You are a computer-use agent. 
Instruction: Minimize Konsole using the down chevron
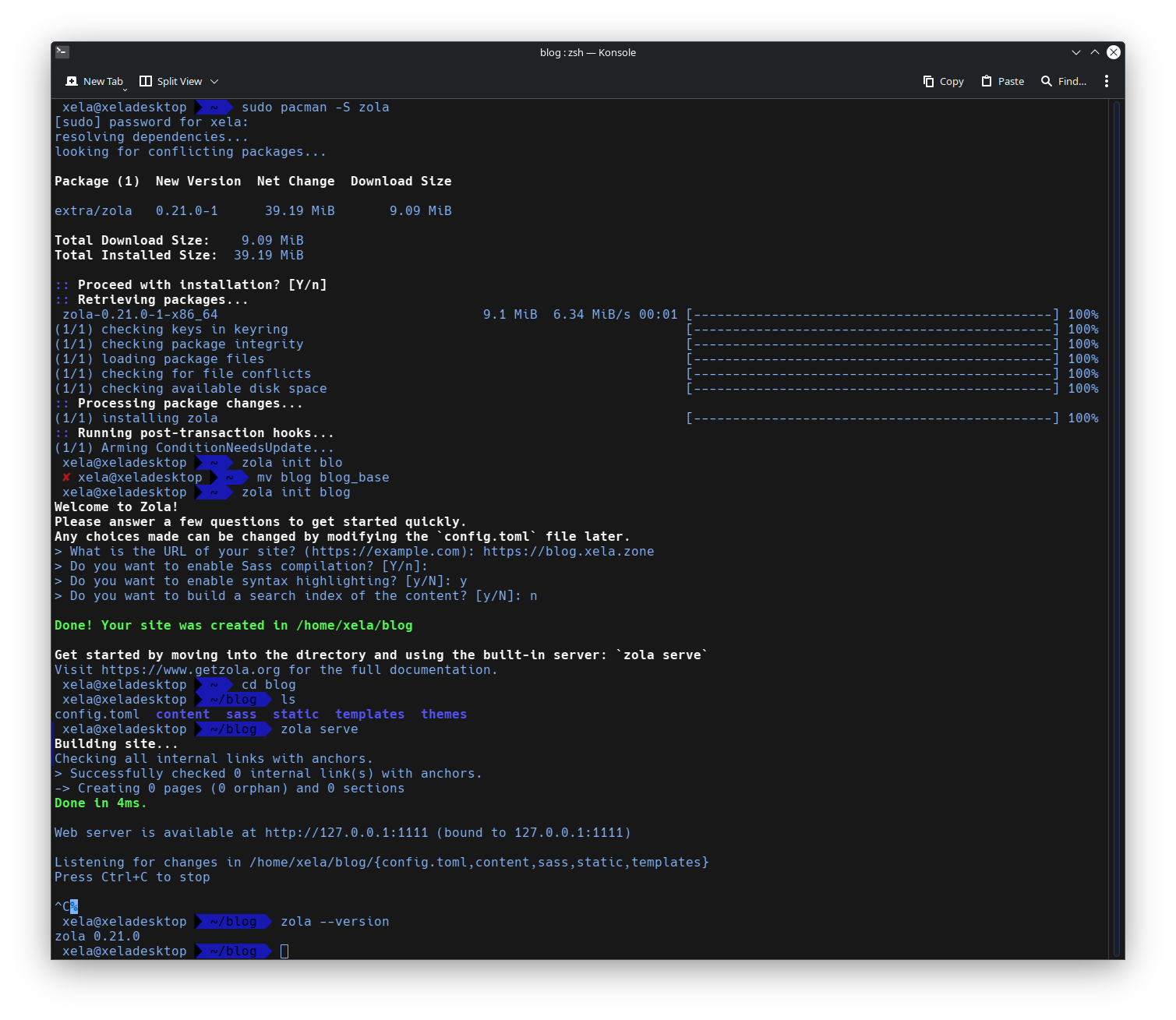(1075, 51)
